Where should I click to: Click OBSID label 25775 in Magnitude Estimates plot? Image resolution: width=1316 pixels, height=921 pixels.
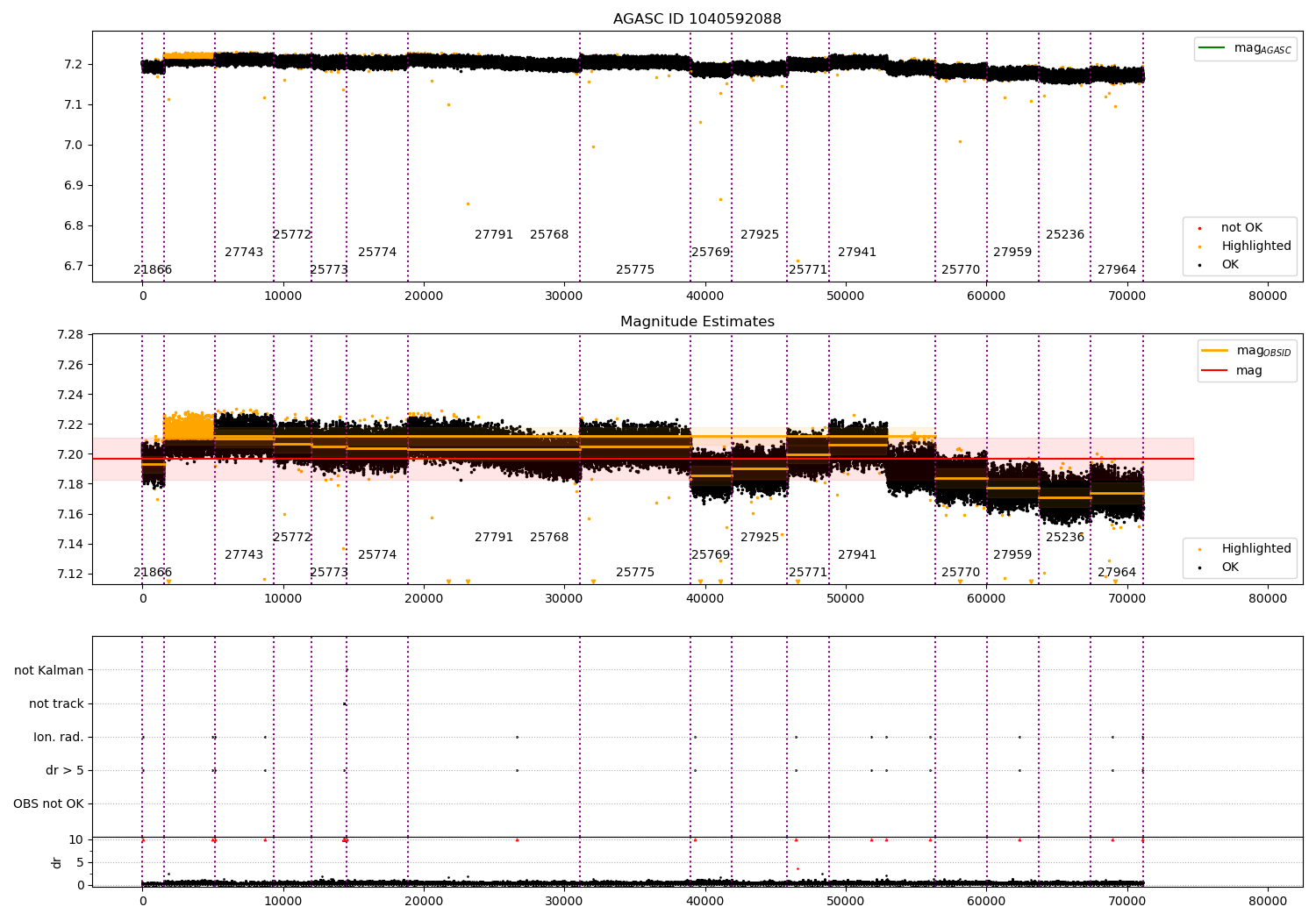(635, 573)
